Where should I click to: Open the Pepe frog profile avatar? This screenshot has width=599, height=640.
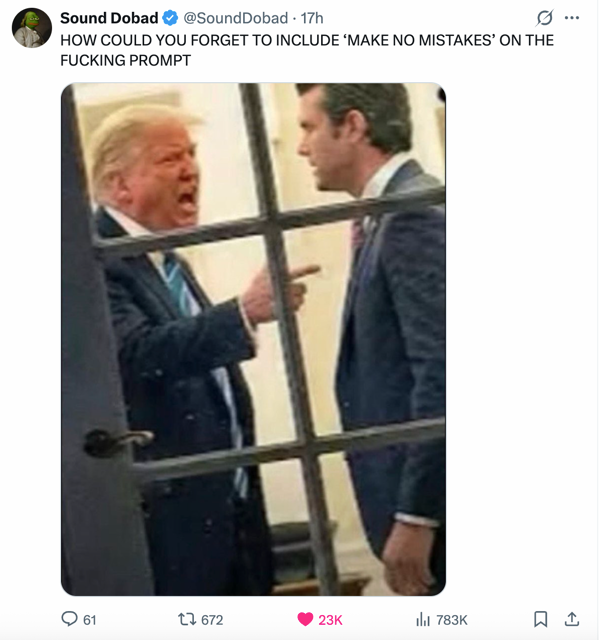(32, 28)
